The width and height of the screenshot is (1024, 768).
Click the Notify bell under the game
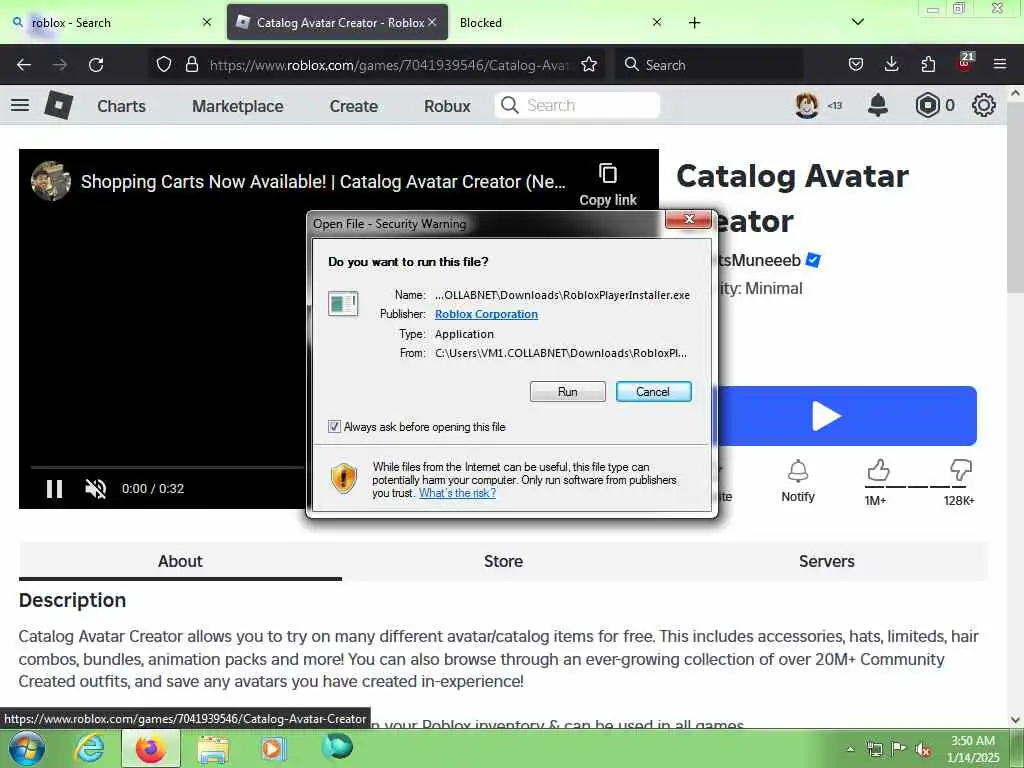coord(797,482)
